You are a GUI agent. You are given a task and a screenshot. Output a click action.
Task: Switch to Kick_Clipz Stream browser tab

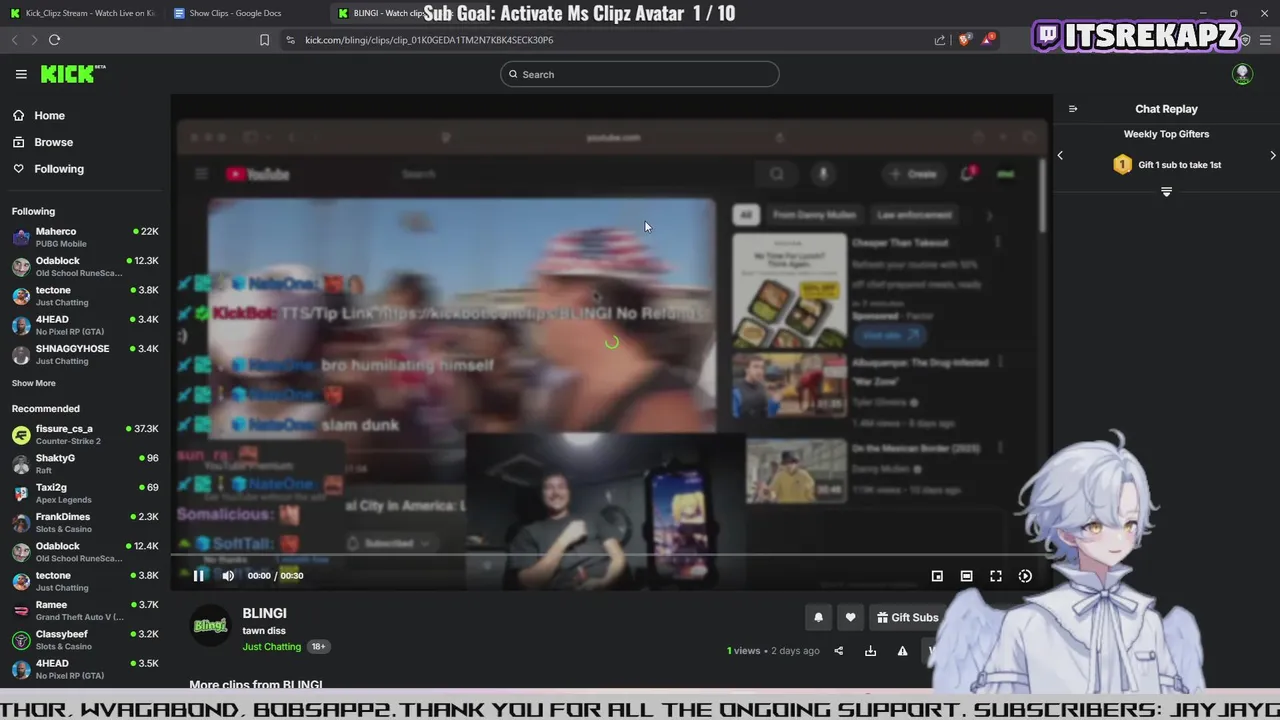pyautogui.click(x=84, y=13)
